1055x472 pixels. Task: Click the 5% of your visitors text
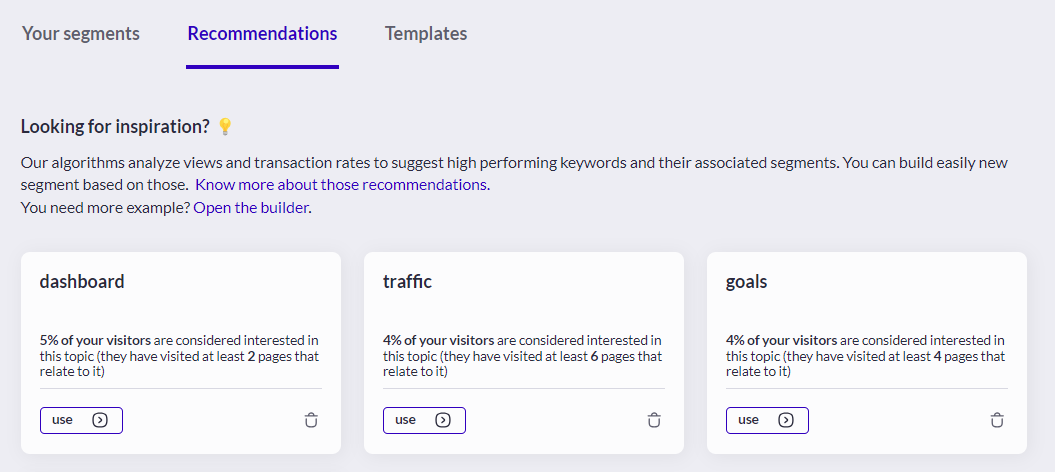coord(95,340)
